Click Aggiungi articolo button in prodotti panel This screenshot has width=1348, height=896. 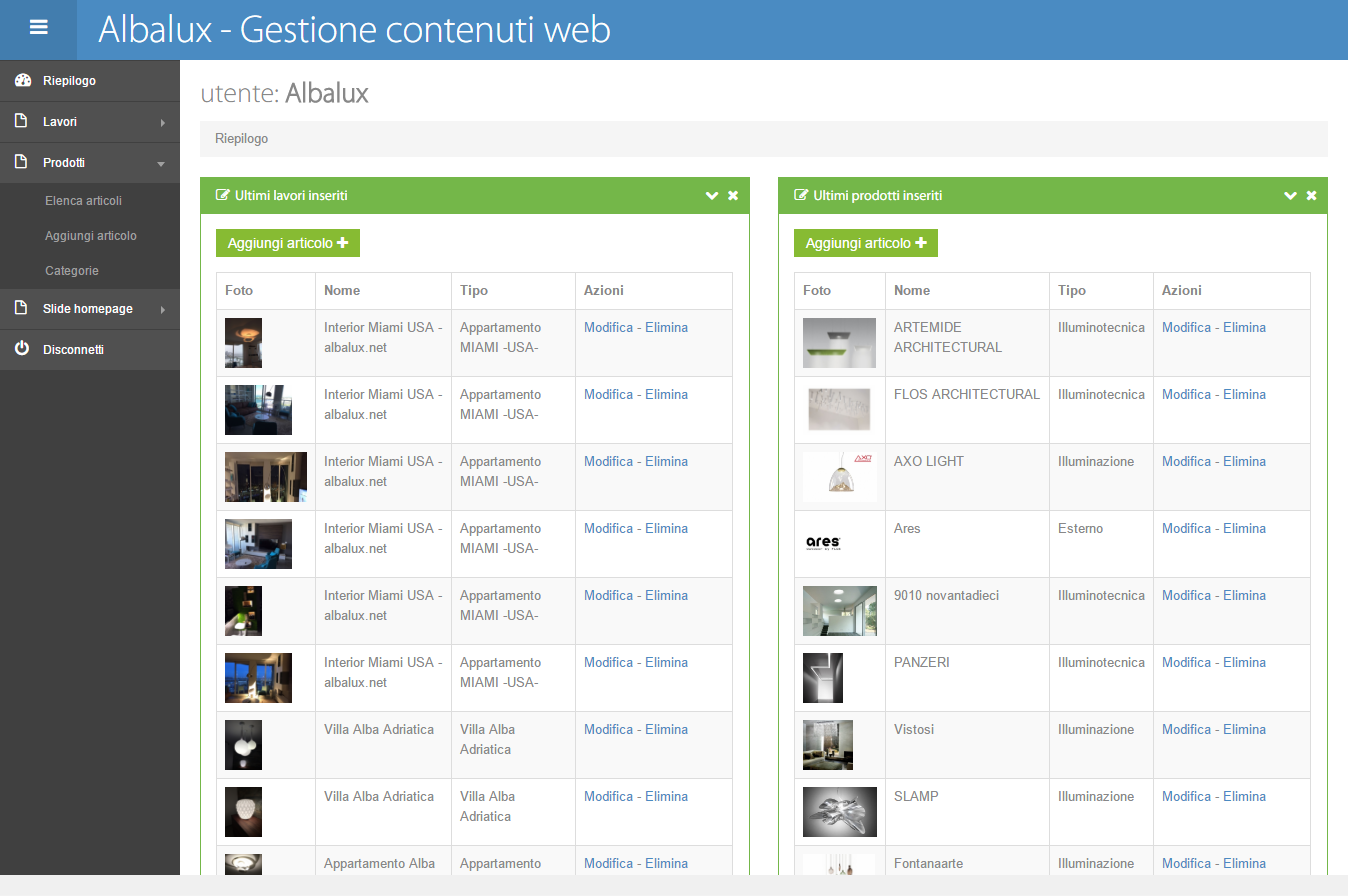pyautogui.click(x=866, y=243)
